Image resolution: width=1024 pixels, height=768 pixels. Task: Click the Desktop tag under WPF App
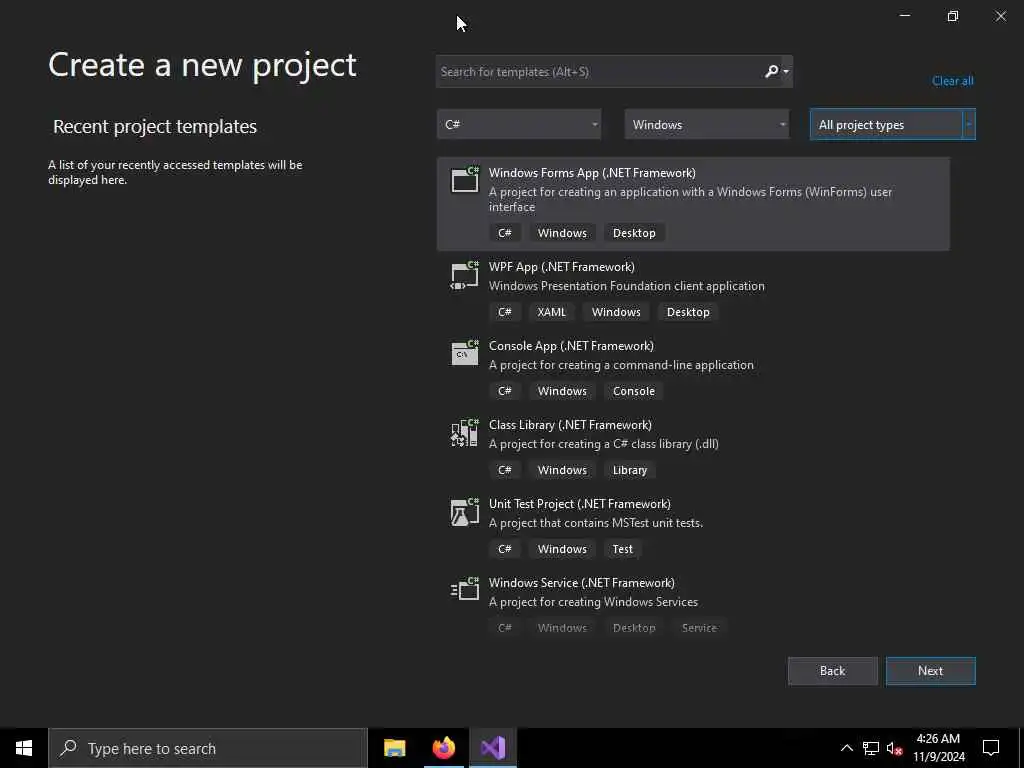(688, 312)
